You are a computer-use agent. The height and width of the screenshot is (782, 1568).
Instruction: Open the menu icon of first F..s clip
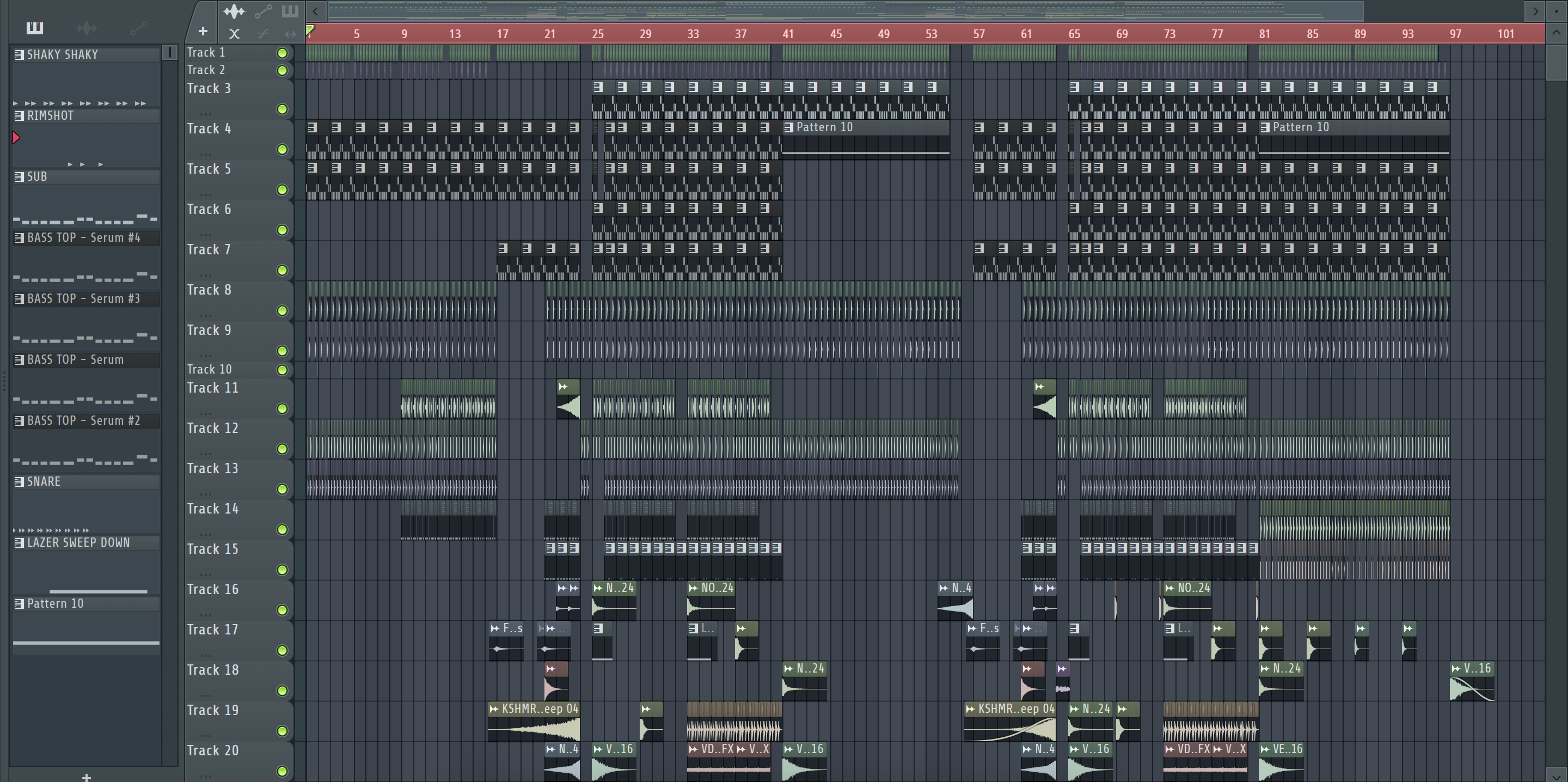click(495, 628)
